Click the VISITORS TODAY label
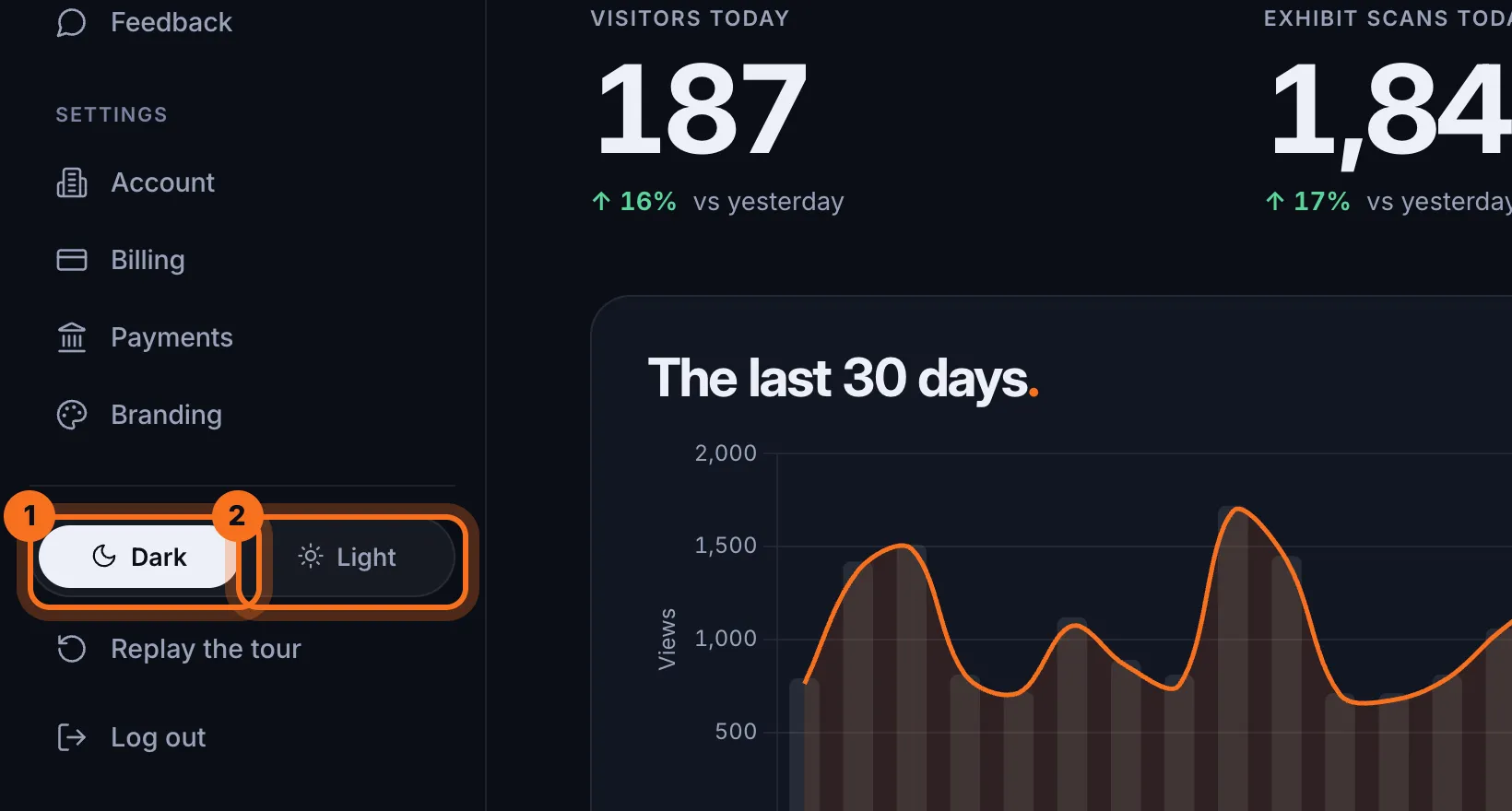The image size is (1512, 811). click(x=690, y=18)
